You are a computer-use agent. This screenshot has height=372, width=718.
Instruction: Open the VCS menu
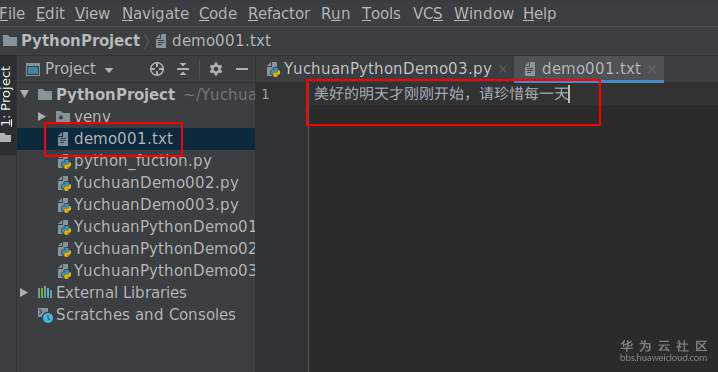[x=428, y=14]
